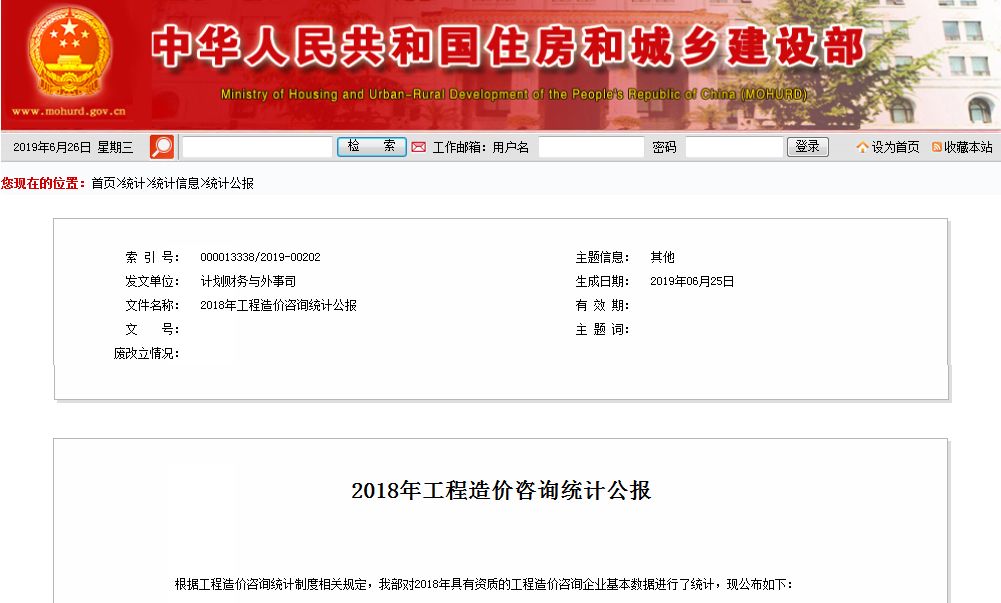Open the 统计公报 breadcrumb link
1001x603 pixels.
[230, 184]
